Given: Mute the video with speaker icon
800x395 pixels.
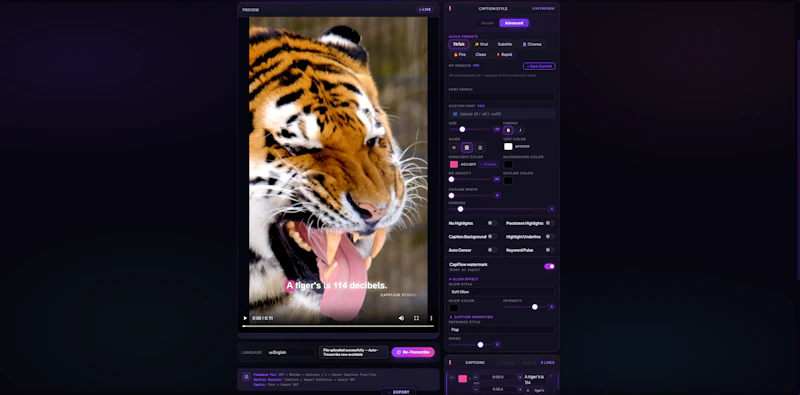Looking at the screenshot, I should pos(401,318).
